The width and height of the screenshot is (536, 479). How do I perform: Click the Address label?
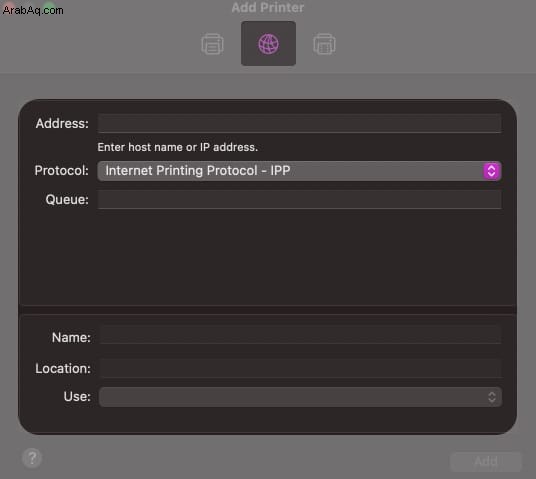(62, 123)
